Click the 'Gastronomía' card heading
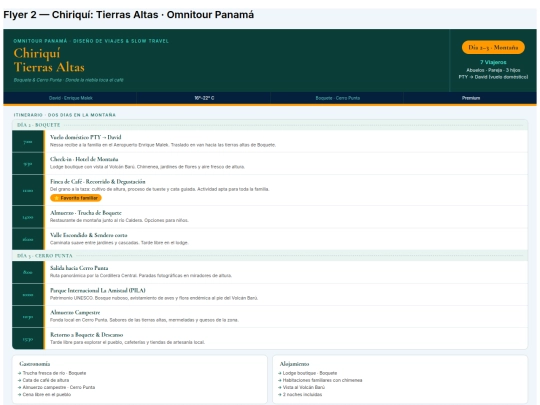The height and width of the screenshot is (405, 540). click(x=35, y=364)
